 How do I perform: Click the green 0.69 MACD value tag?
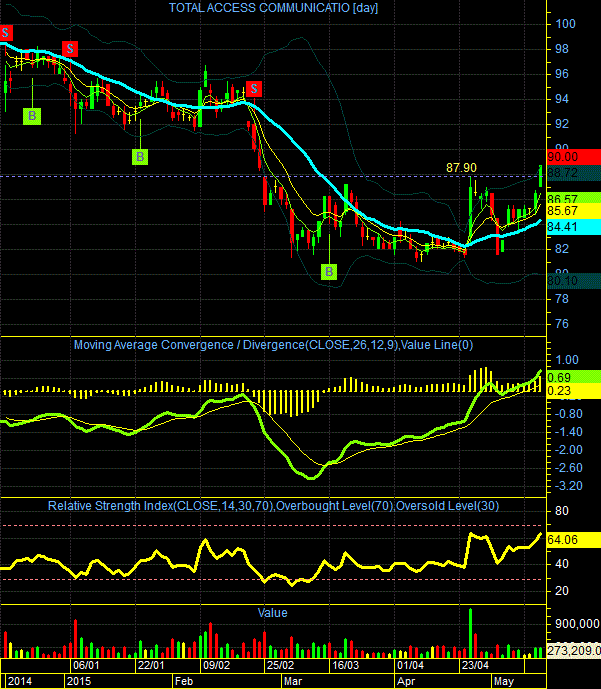coord(574,377)
